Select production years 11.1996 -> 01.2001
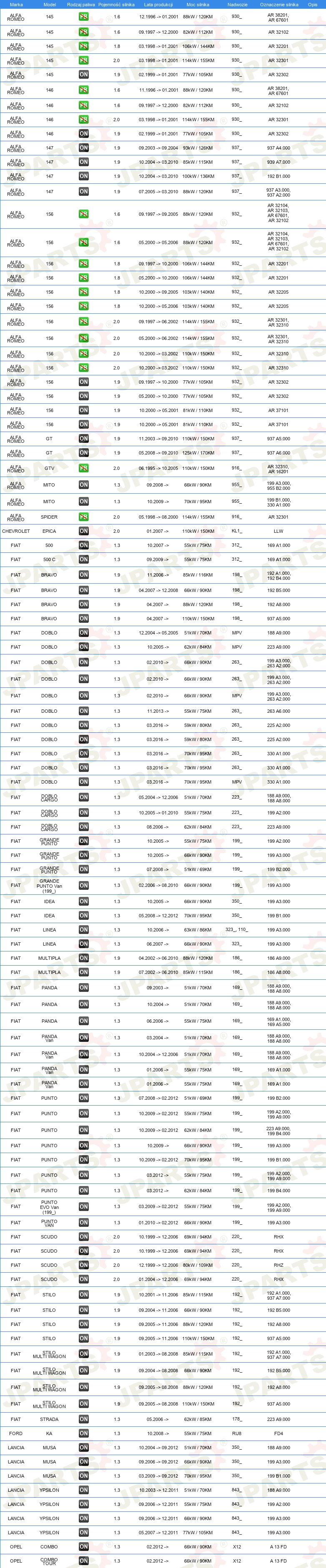The image size is (326, 1568). click(158, 90)
